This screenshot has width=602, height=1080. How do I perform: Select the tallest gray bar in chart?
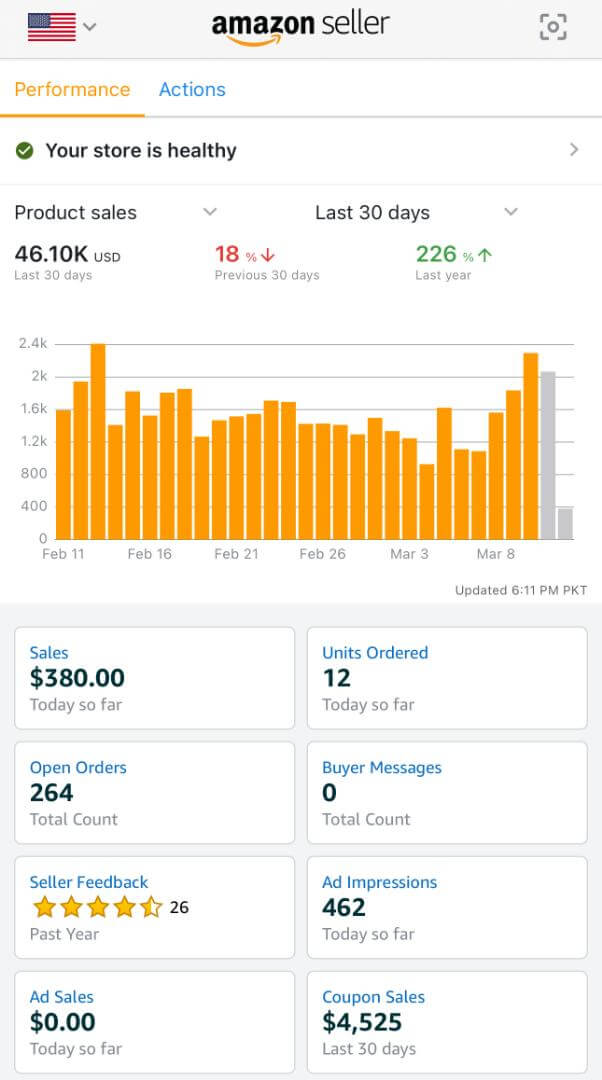coord(548,455)
